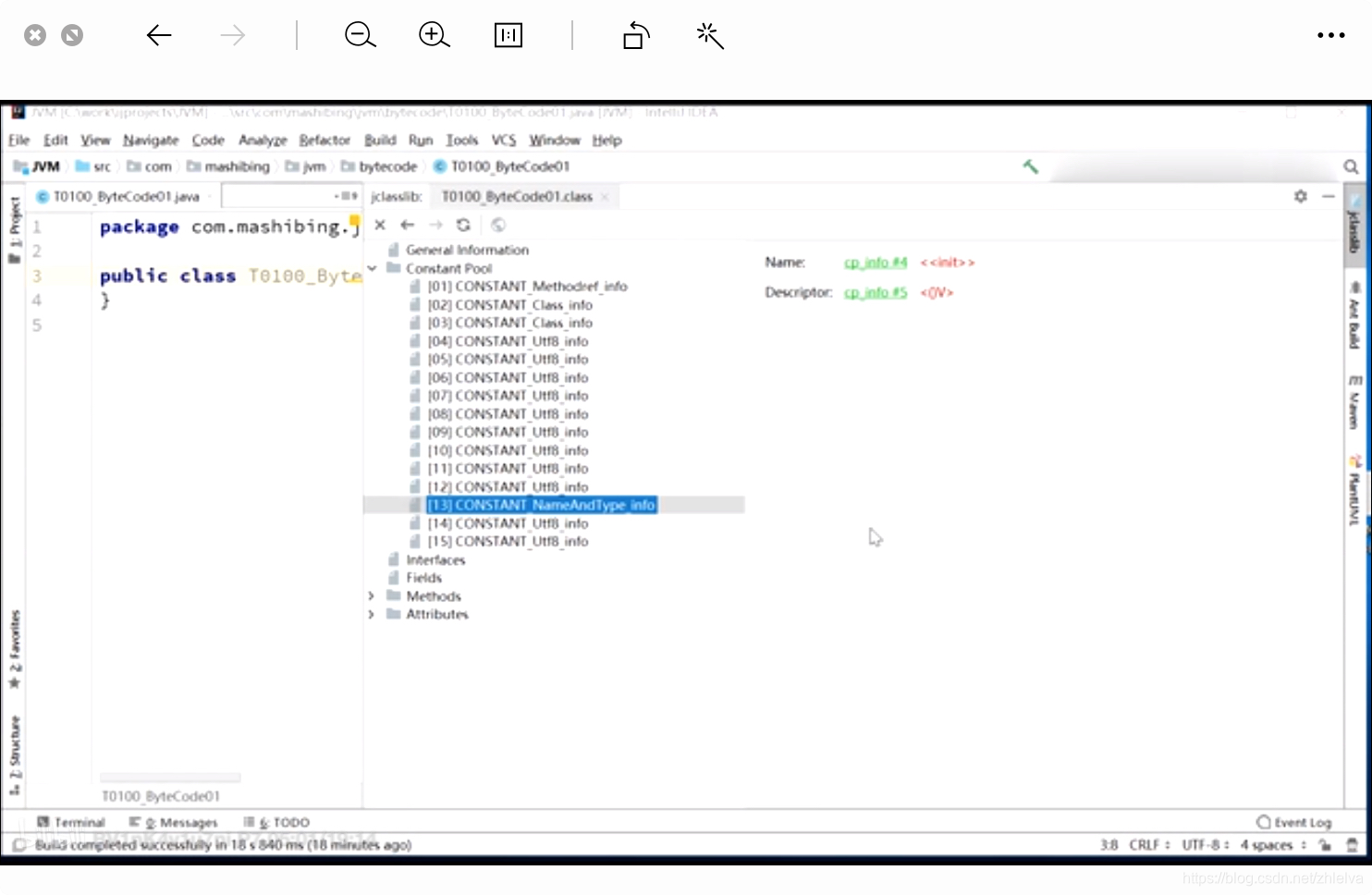The height and width of the screenshot is (895, 1372).
Task: Click the back arrow in the image viewer
Action: coord(159,35)
